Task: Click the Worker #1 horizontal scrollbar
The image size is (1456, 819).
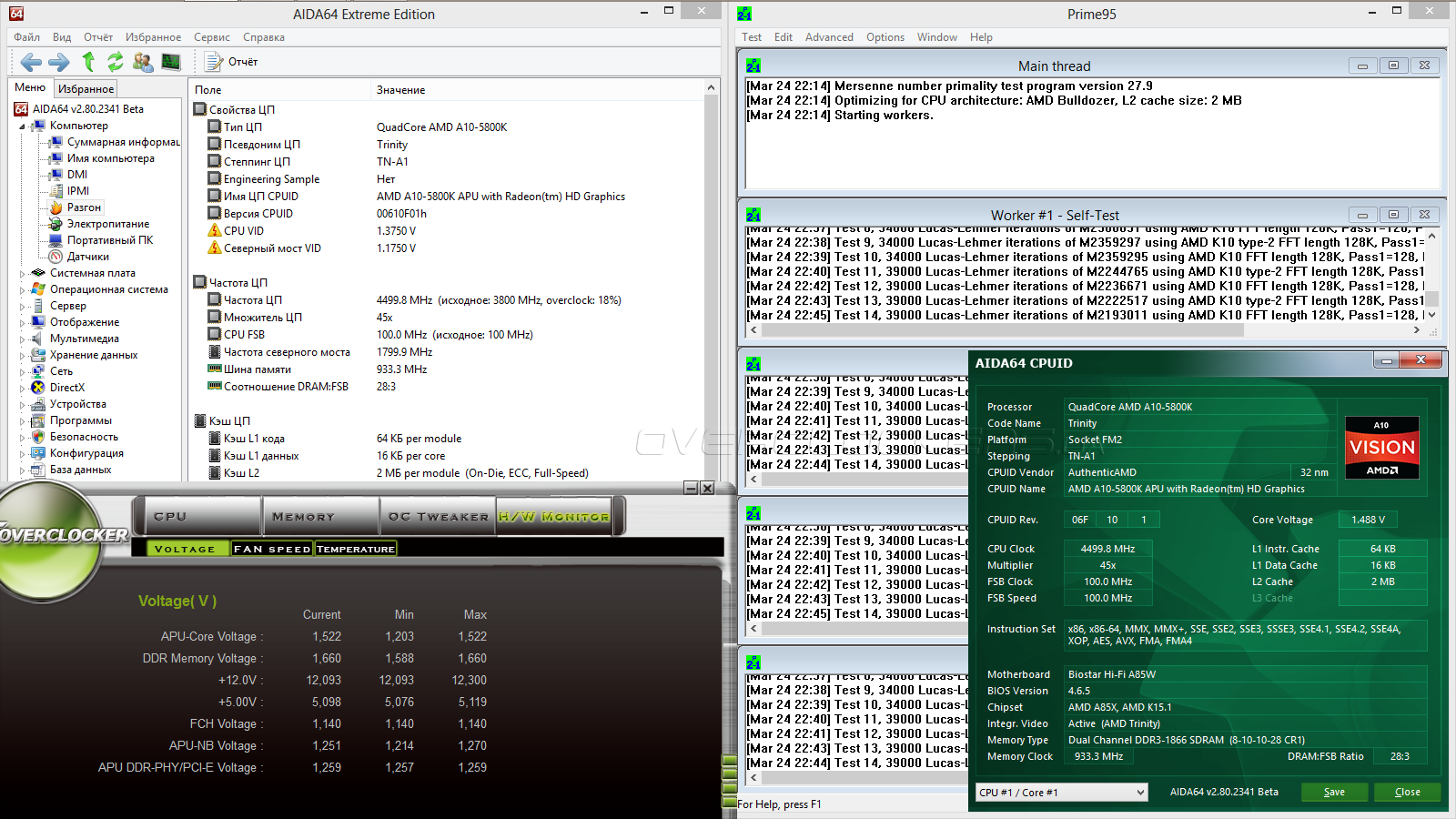Action: (x=1001, y=330)
